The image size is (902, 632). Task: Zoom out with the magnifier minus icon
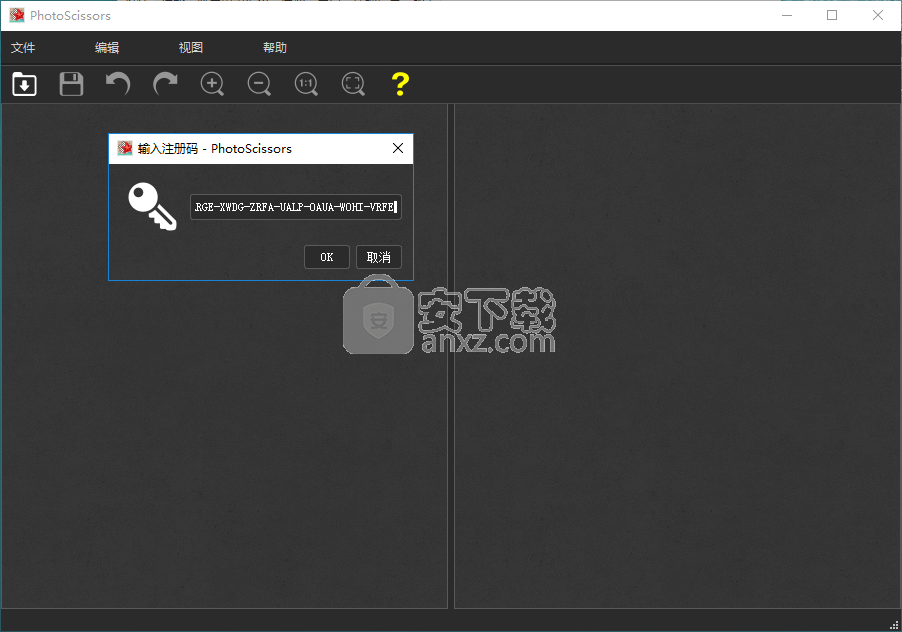coord(259,84)
